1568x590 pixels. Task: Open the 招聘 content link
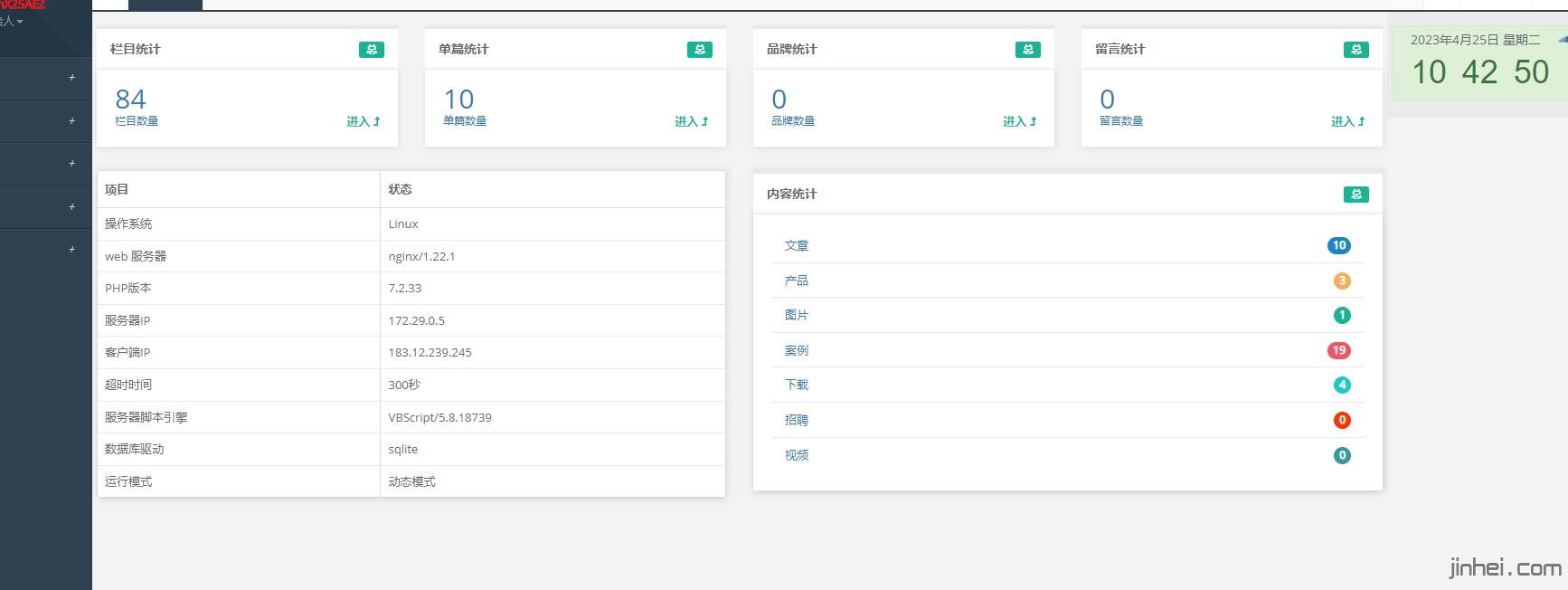point(797,420)
